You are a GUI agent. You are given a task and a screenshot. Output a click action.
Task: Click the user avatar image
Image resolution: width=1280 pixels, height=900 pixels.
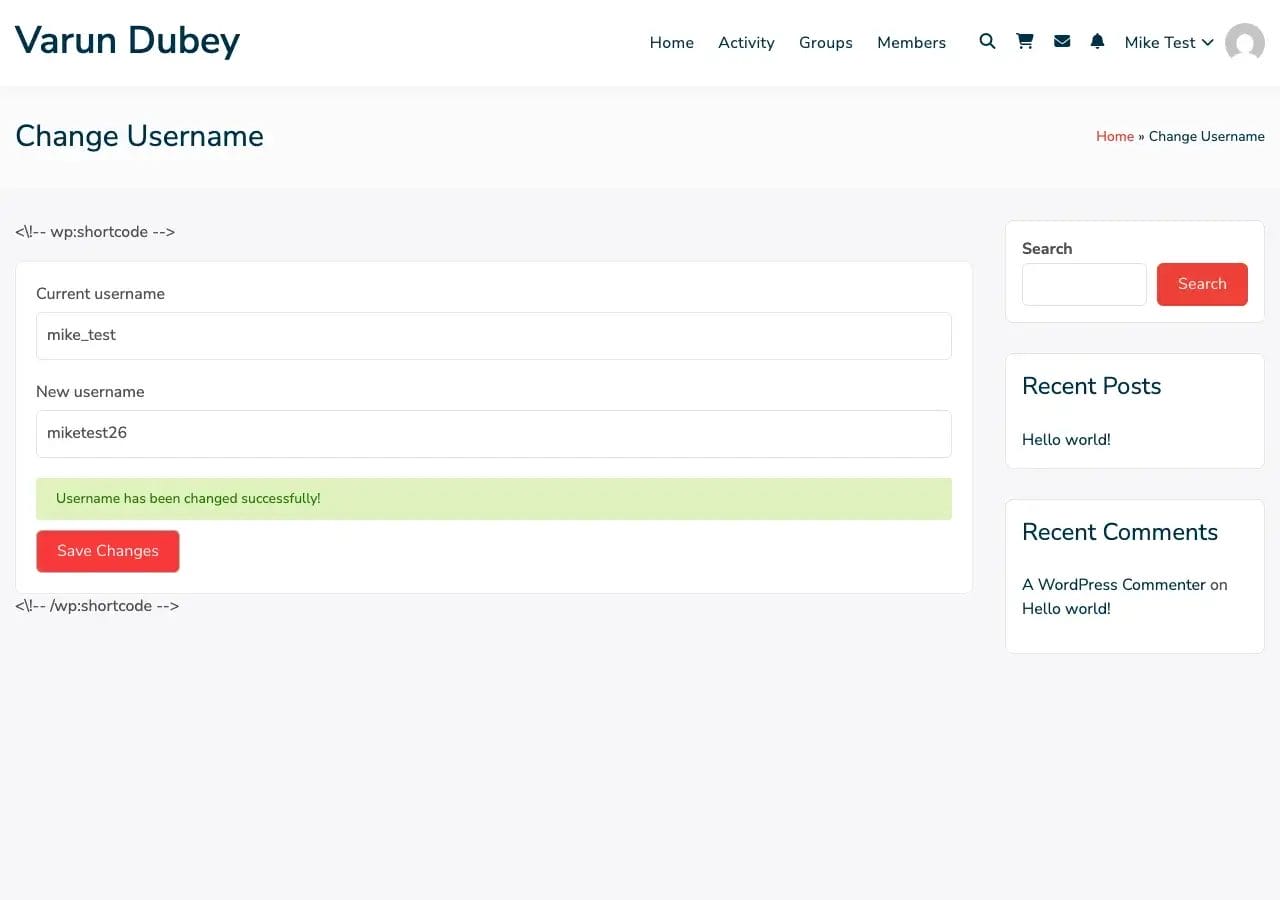[1244, 43]
